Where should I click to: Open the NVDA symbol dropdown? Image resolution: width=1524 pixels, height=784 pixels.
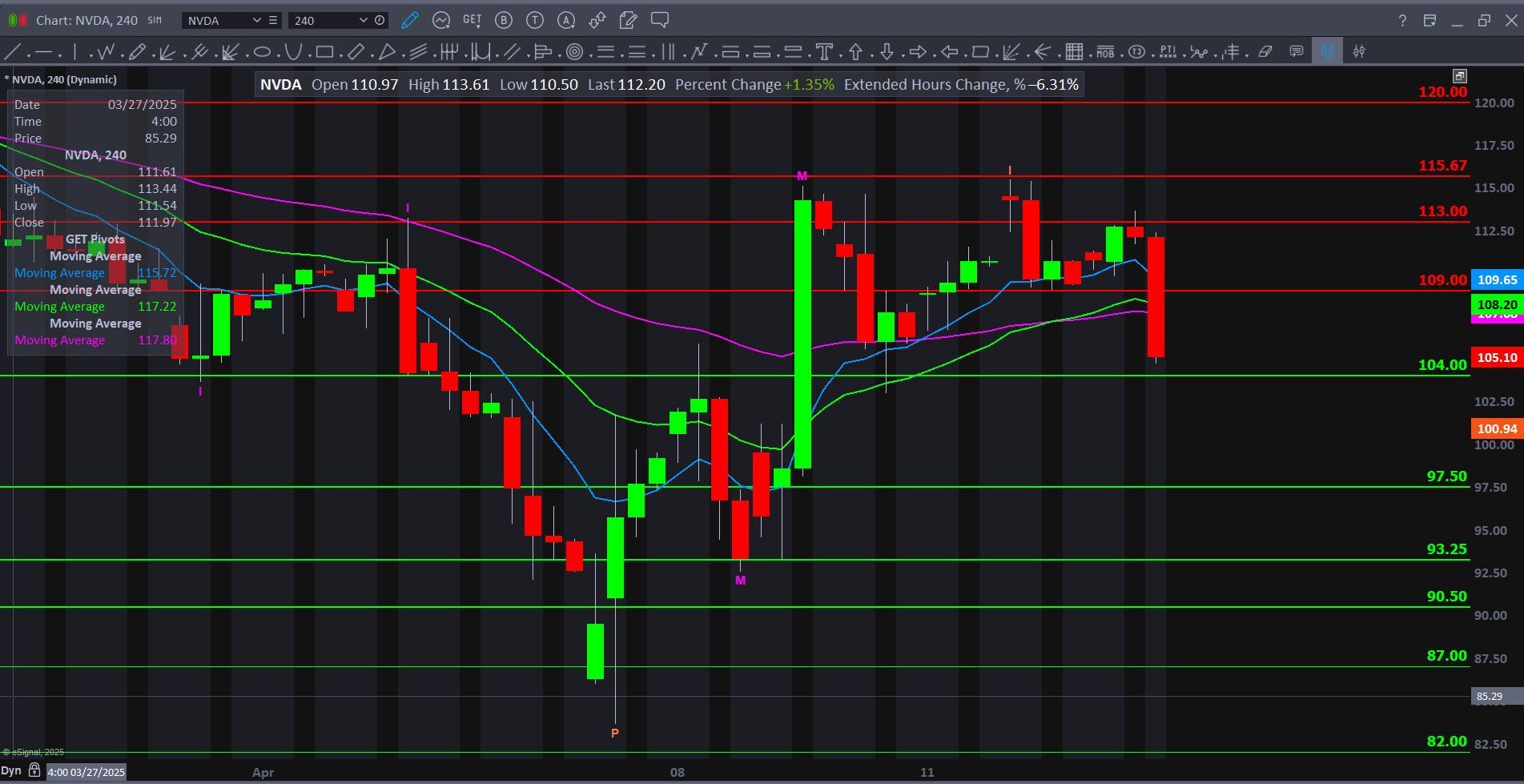coord(256,20)
